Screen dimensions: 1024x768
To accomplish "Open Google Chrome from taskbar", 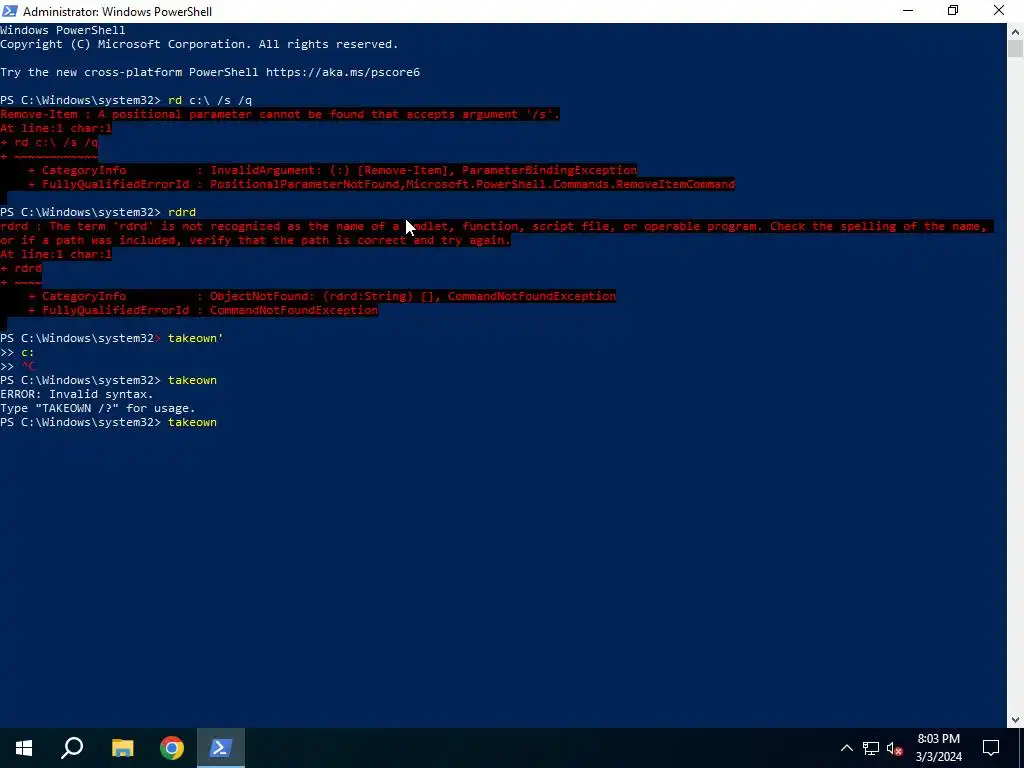I will 172,748.
